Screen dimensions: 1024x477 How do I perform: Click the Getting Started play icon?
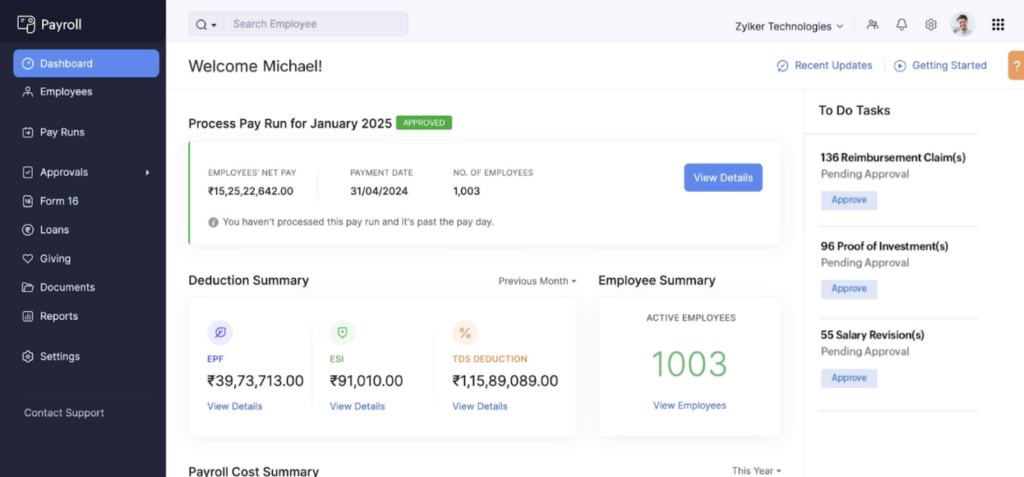[900, 66]
